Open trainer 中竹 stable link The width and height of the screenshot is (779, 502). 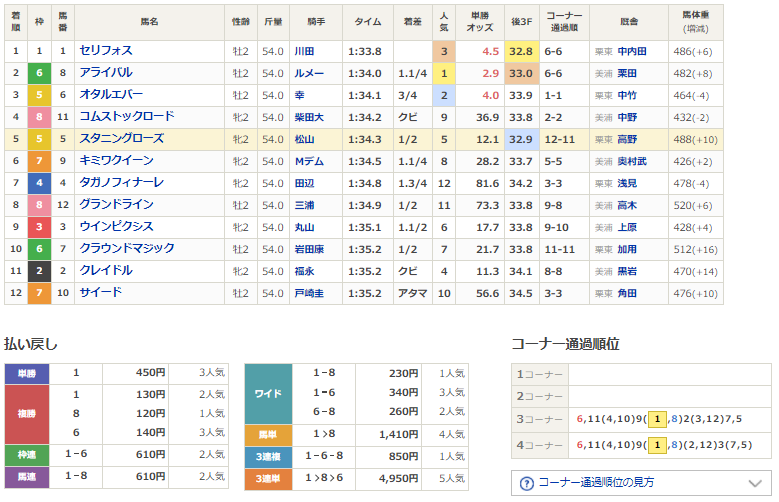[627, 95]
